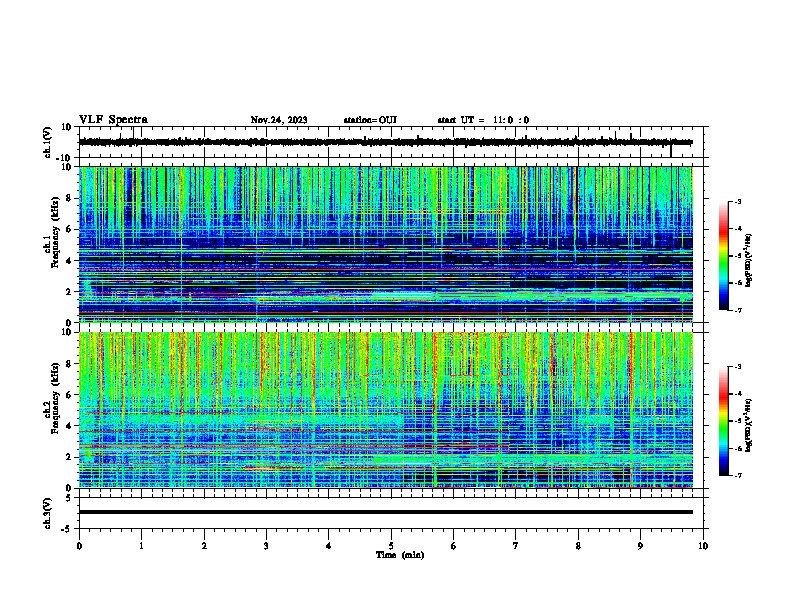Click the ch.1 spectrogram plot

pos(386,244)
